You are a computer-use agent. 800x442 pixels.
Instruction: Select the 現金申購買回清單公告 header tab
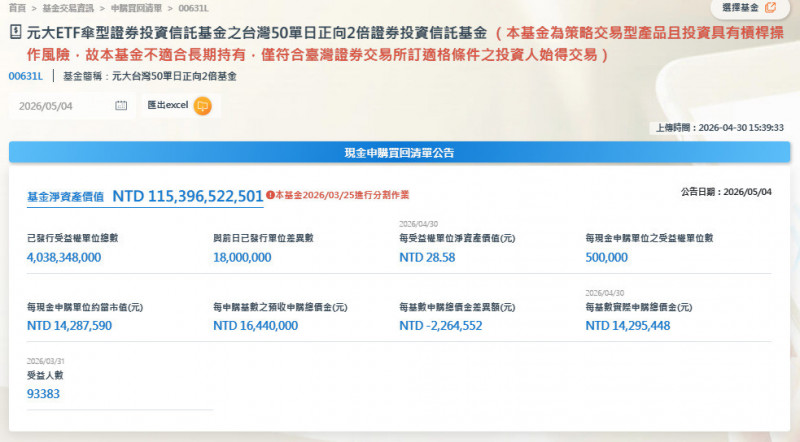pos(399,152)
